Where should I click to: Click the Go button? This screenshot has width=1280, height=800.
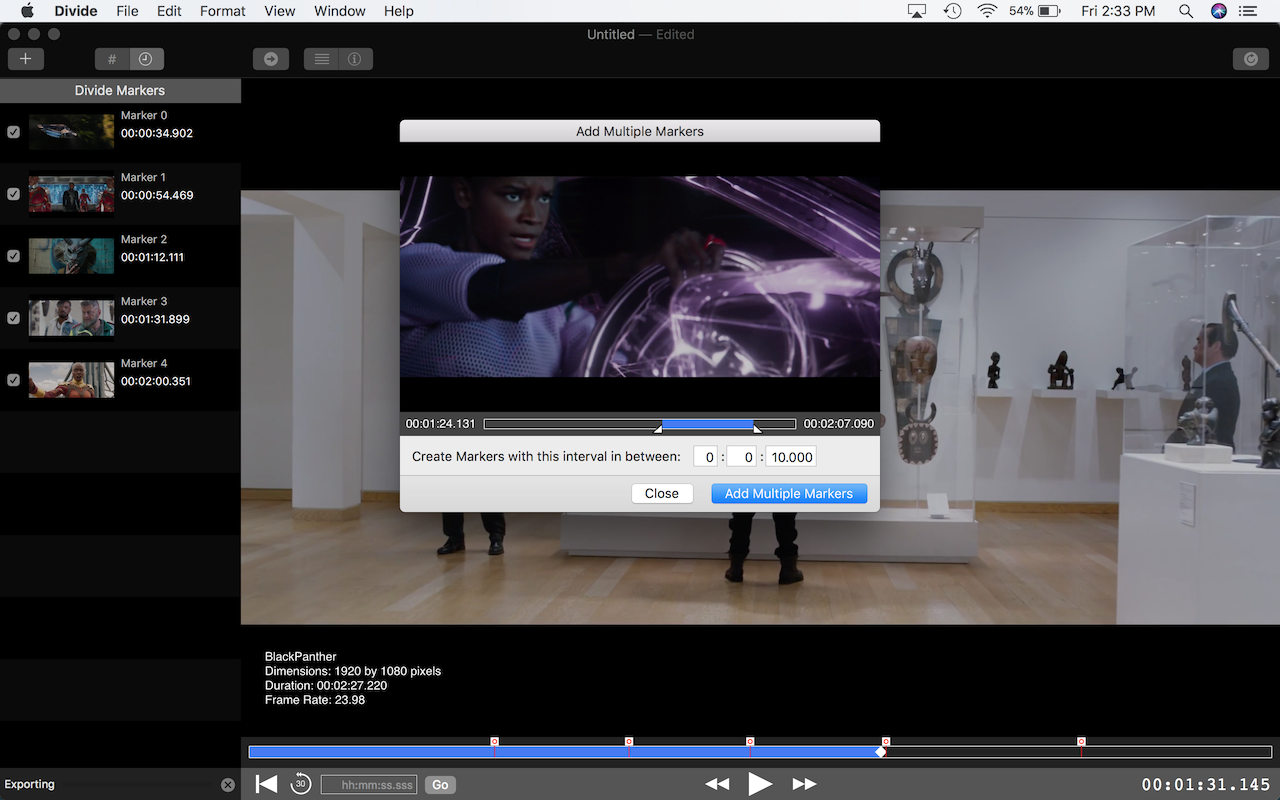pos(440,785)
